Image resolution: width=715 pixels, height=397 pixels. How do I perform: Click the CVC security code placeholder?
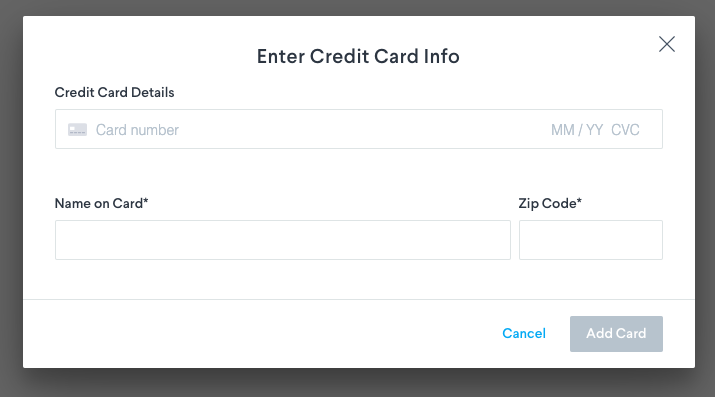pos(625,130)
